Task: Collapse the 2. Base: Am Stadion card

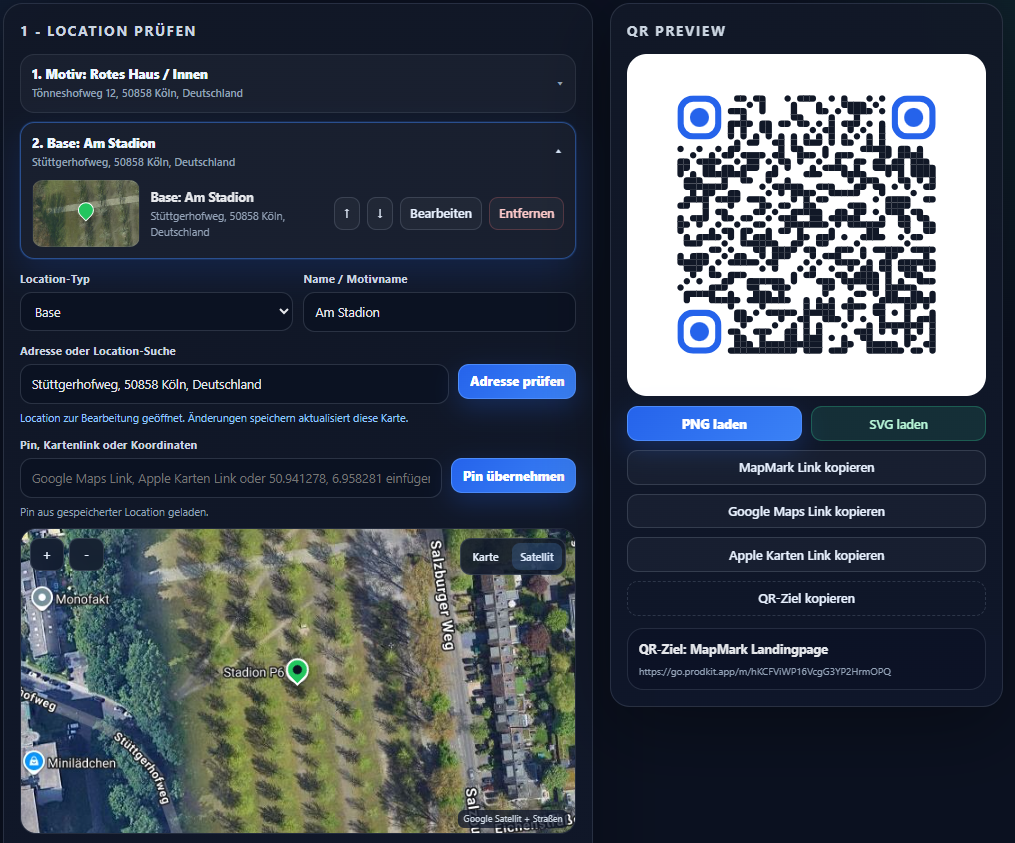Action: [558, 152]
